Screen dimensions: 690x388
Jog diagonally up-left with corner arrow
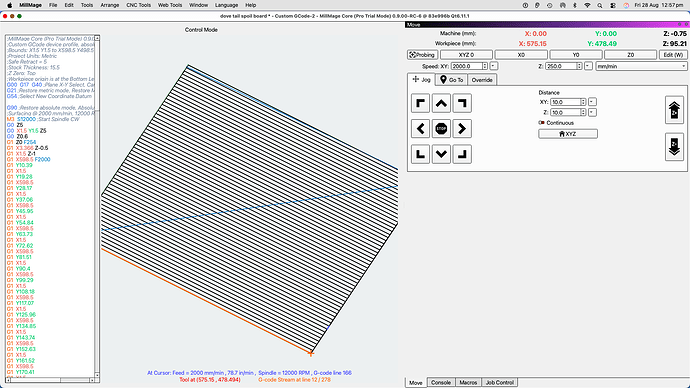click(x=420, y=103)
